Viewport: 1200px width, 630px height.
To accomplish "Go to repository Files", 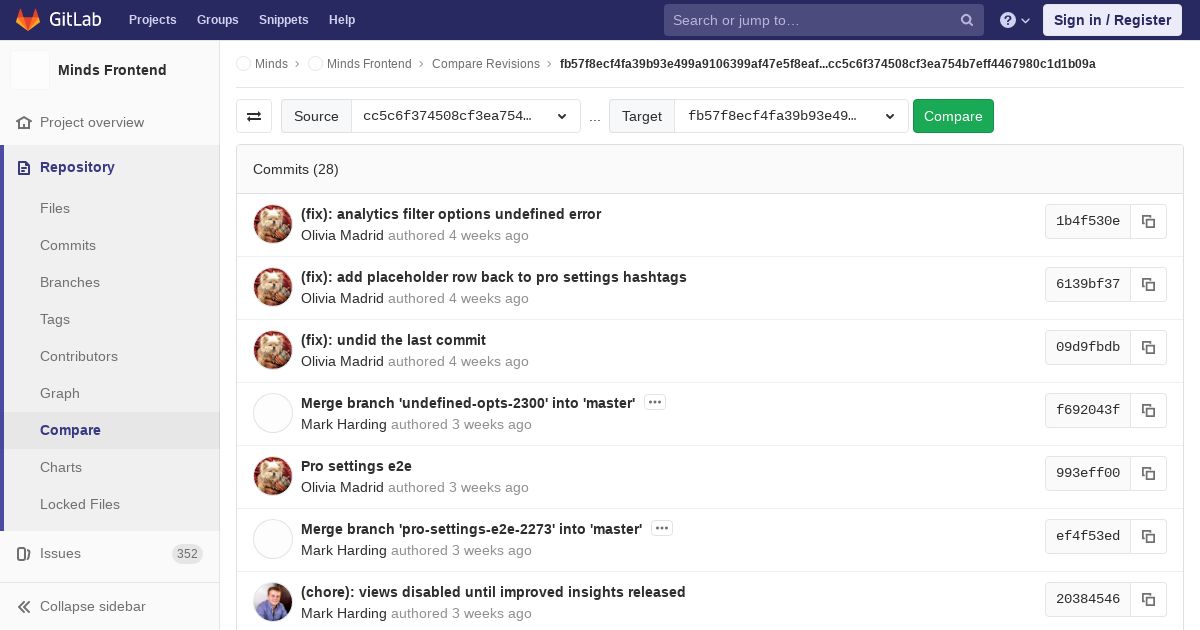I will click(x=55, y=208).
